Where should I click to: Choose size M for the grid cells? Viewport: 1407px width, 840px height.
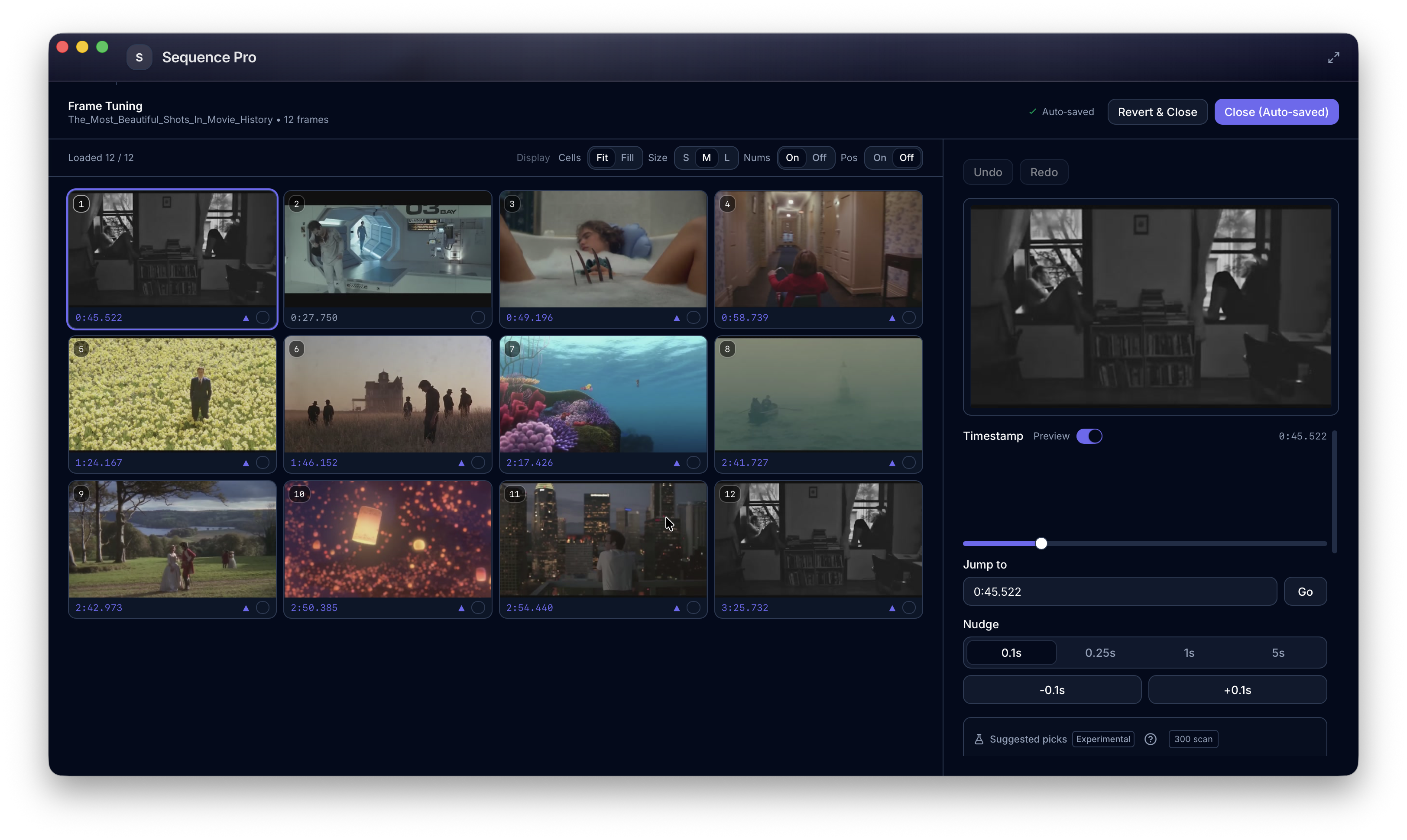(x=707, y=158)
